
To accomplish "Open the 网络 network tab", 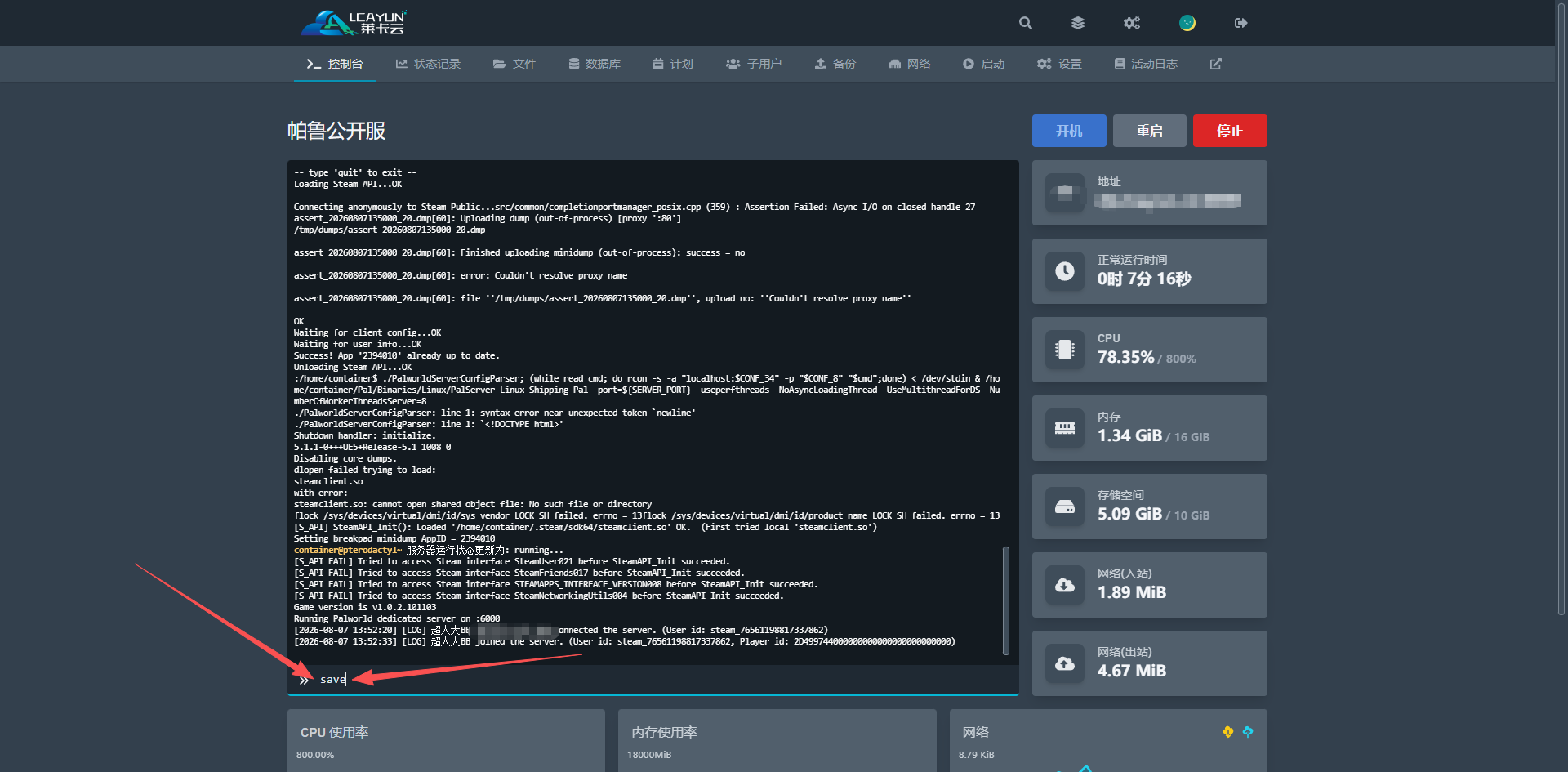I will (x=910, y=64).
